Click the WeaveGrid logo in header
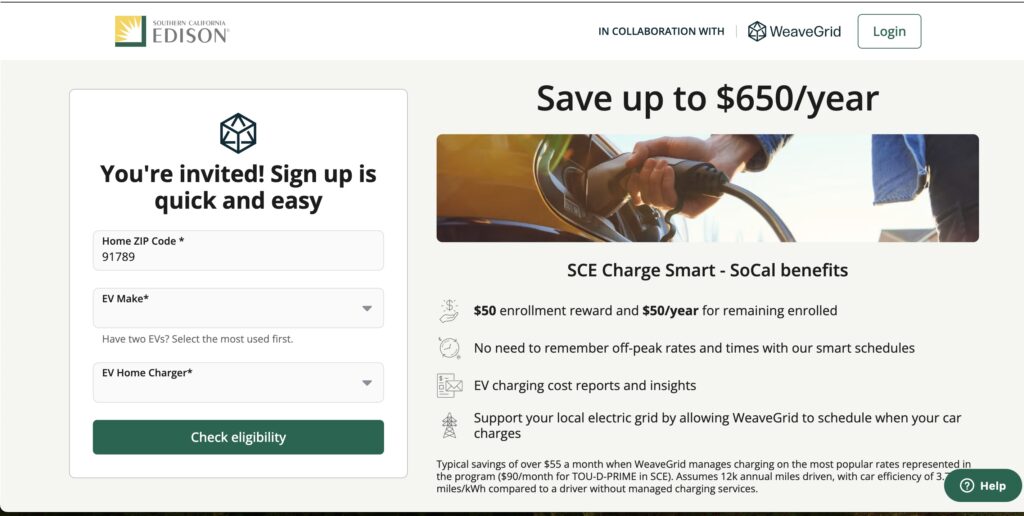 (795, 31)
